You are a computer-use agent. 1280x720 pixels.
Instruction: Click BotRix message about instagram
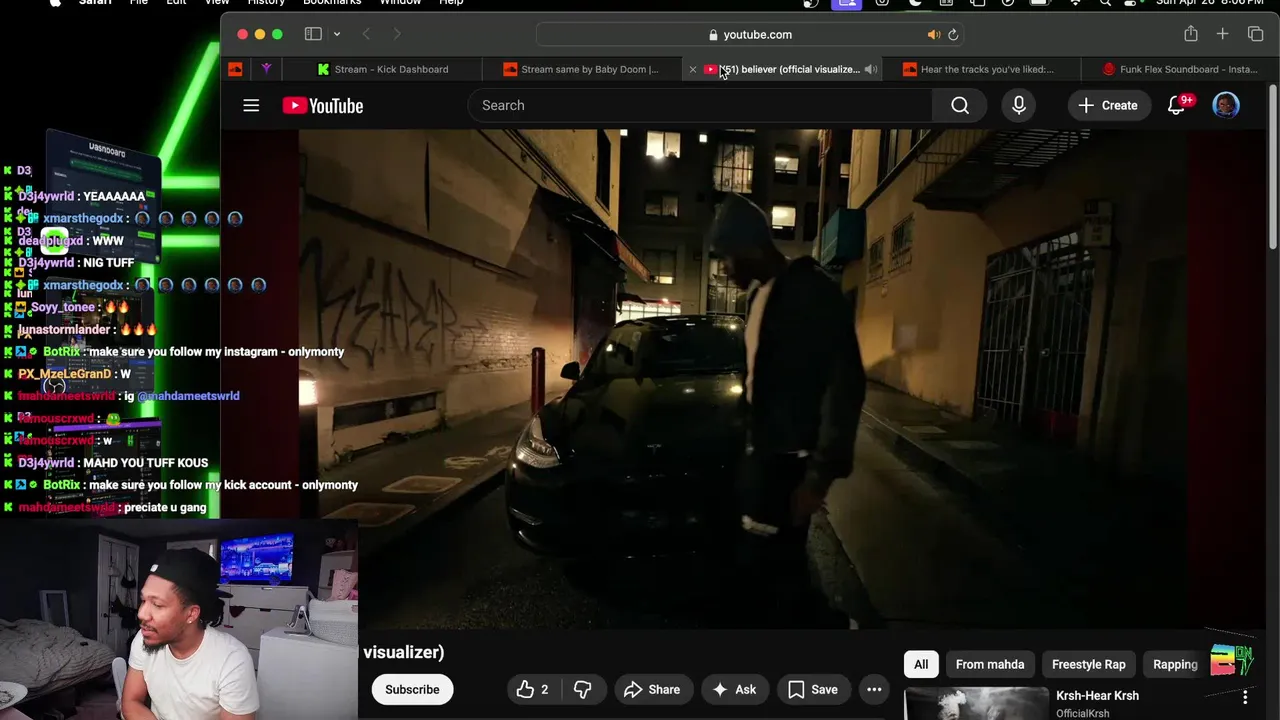[216, 352]
